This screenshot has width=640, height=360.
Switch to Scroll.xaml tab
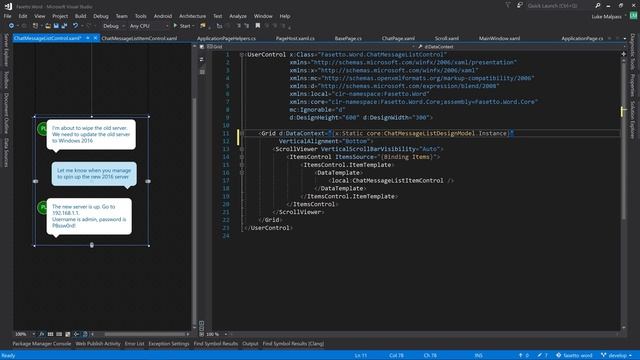(447, 38)
